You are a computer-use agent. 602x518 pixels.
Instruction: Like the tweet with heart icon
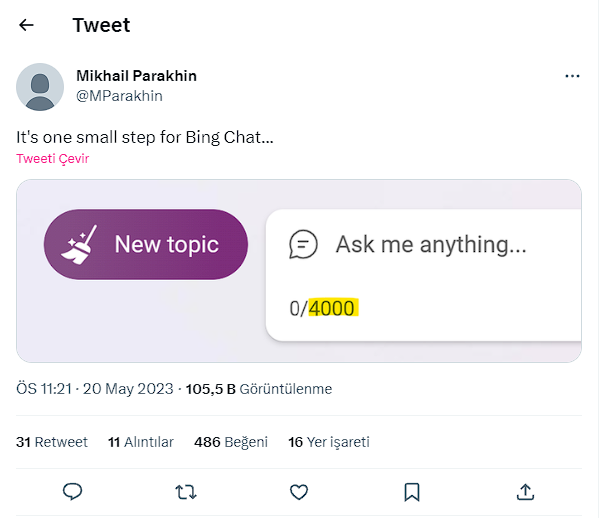point(298,491)
